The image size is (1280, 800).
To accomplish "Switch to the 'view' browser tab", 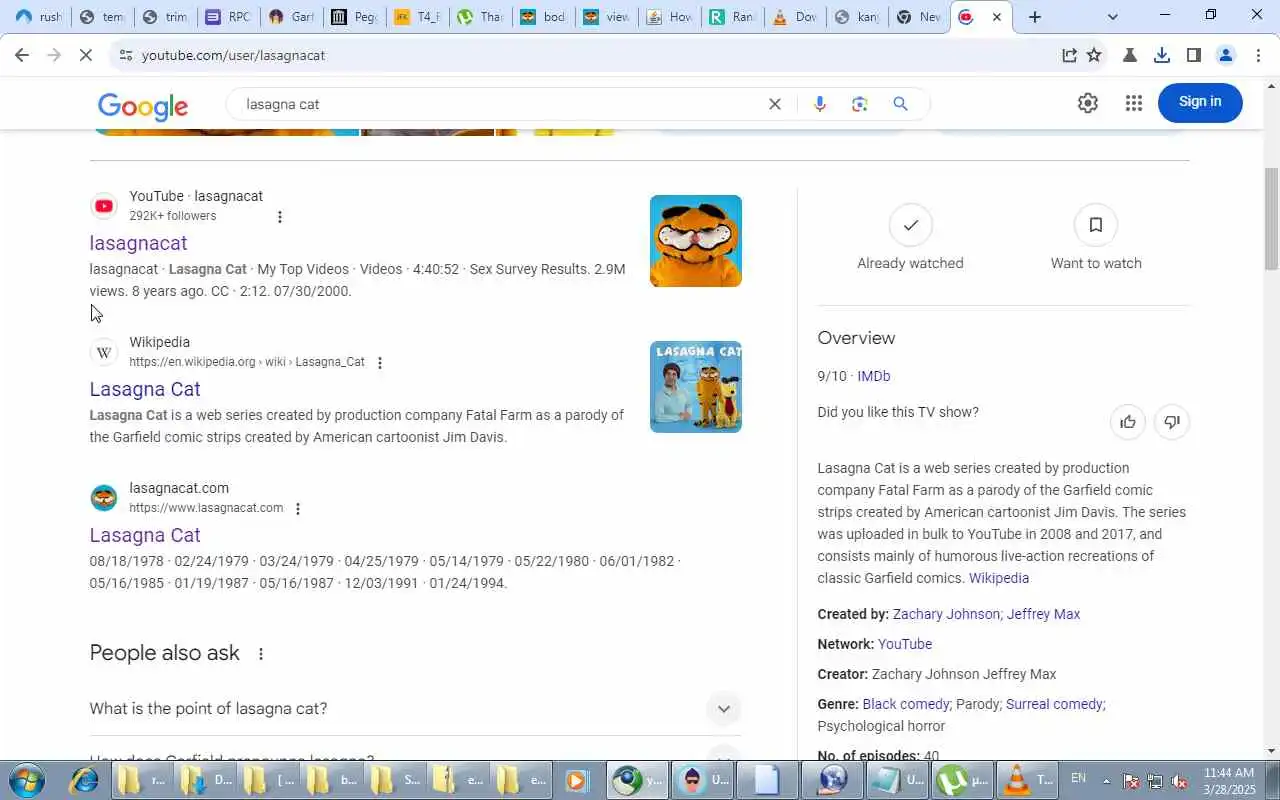I will 606,17.
